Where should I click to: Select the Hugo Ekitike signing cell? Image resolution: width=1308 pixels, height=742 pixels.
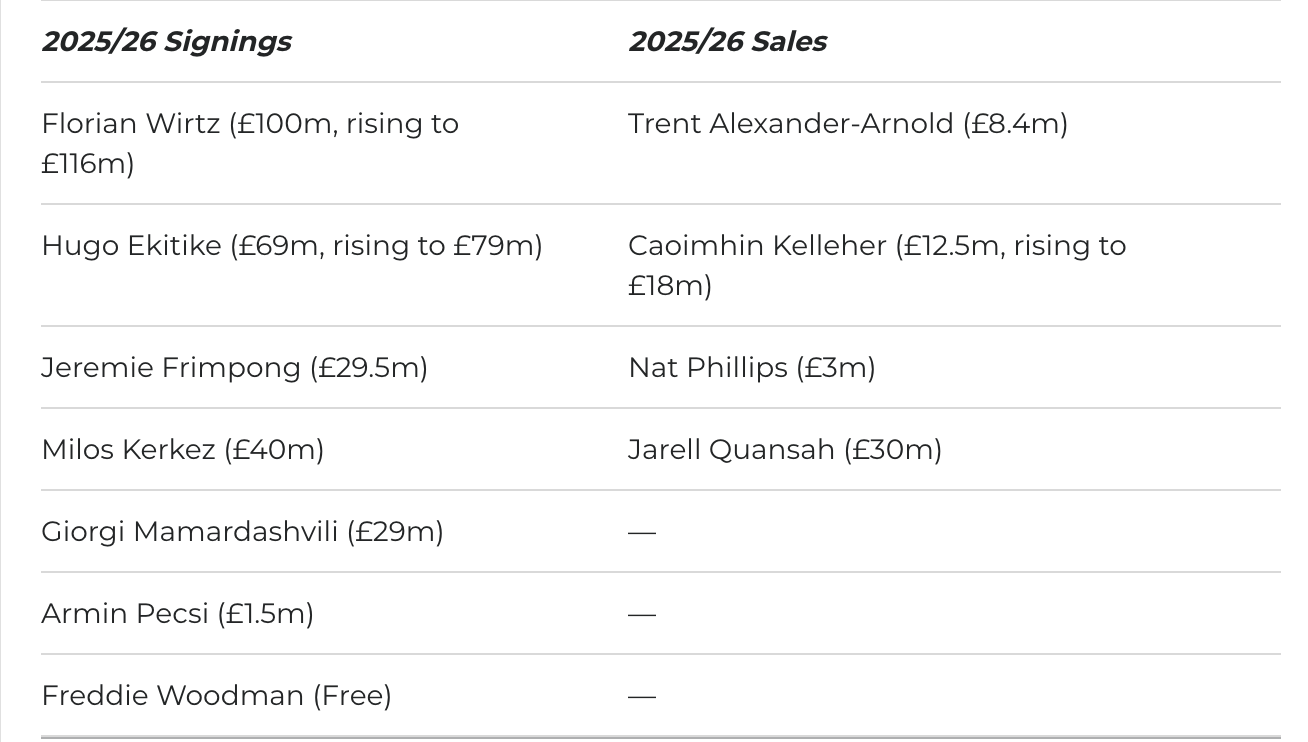pos(292,246)
